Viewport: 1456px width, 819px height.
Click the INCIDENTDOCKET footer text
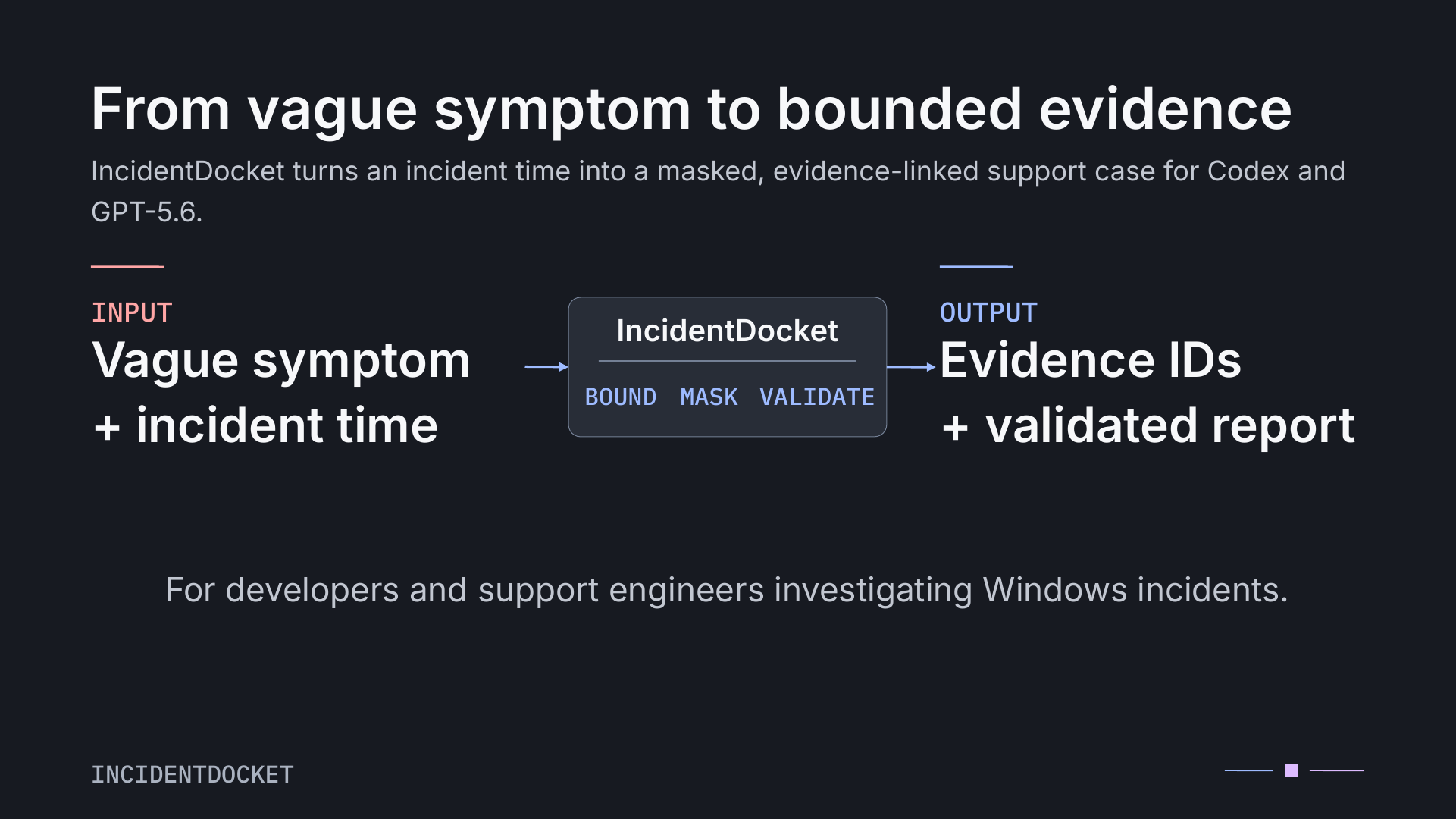click(193, 774)
